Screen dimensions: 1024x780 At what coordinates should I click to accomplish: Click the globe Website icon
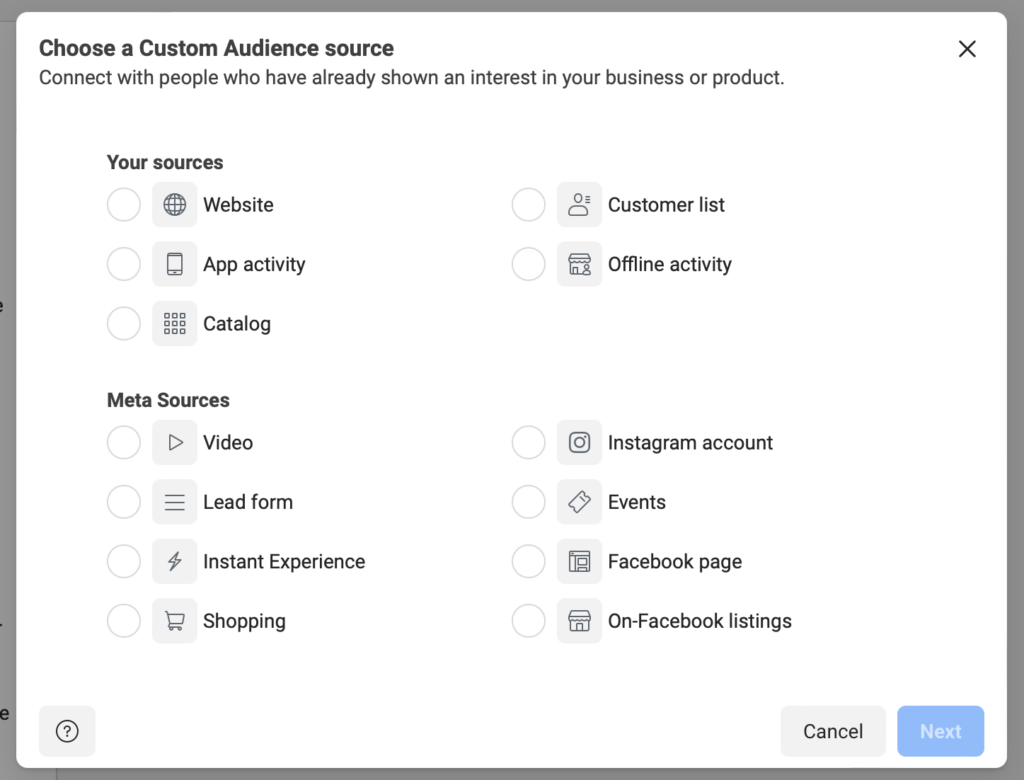pyautogui.click(x=175, y=205)
